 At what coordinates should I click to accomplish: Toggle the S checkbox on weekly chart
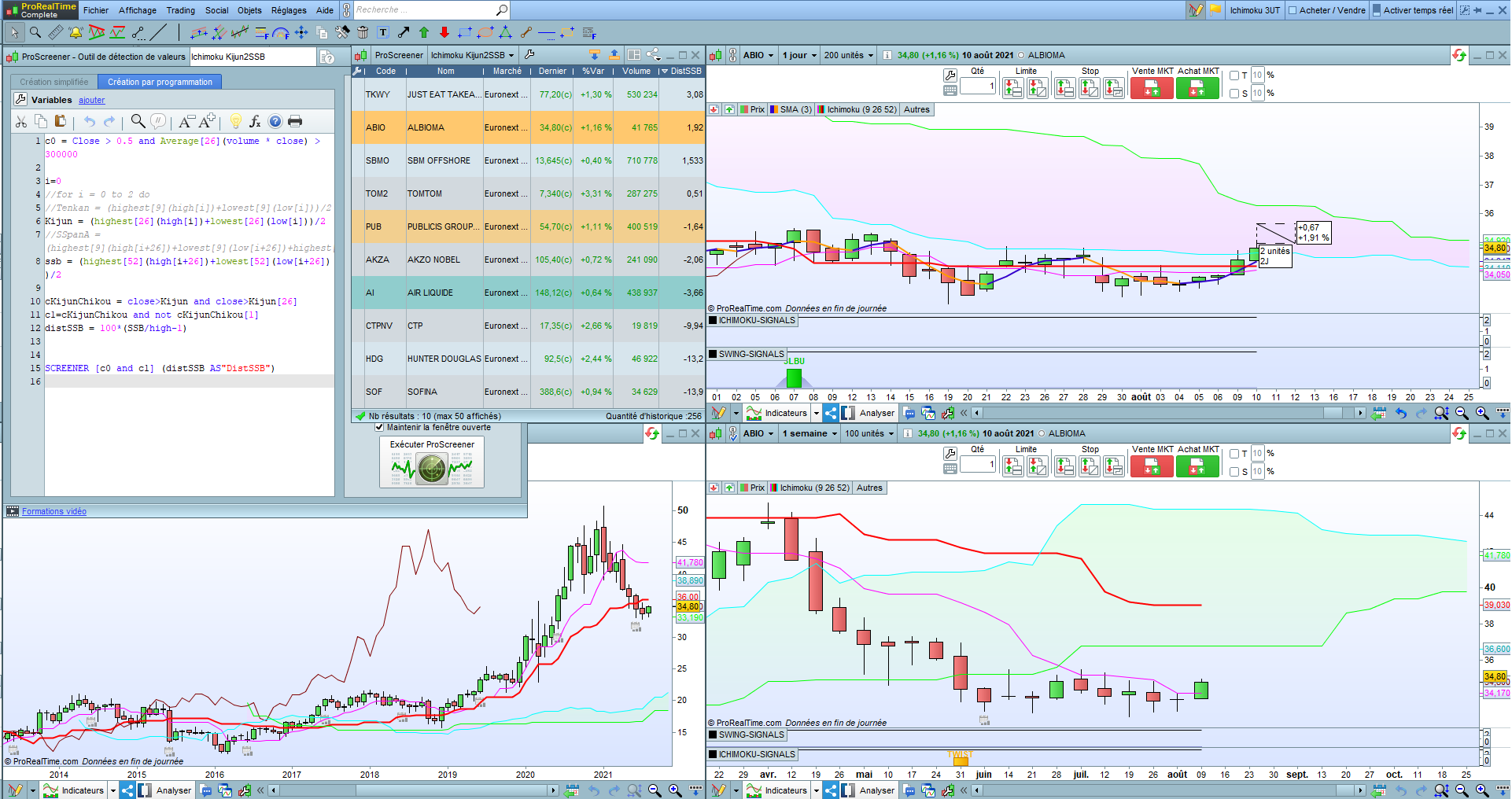tap(1234, 472)
